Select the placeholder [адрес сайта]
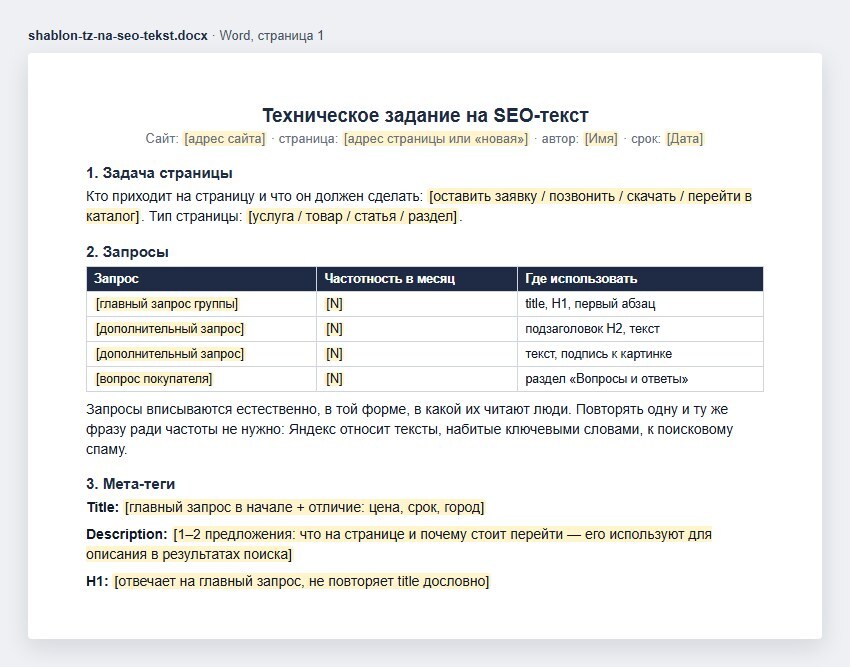The width and height of the screenshot is (850, 667). click(224, 139)
